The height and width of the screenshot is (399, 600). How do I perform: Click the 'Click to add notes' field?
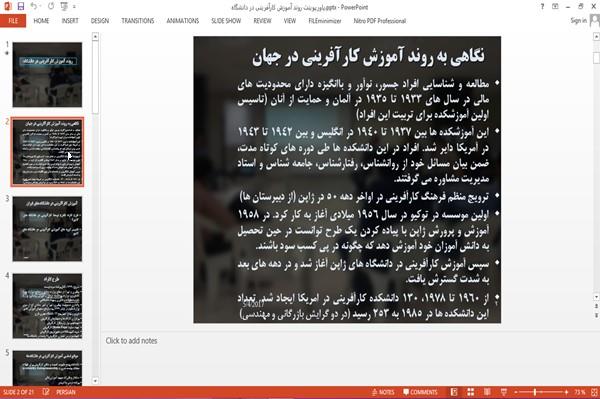pyautogui.click(x=131, y=340)
